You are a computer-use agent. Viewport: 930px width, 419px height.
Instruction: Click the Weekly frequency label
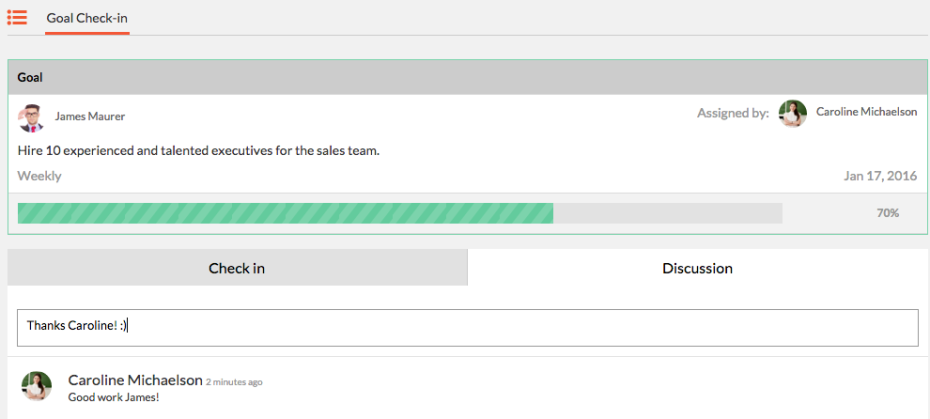(39, 176)
